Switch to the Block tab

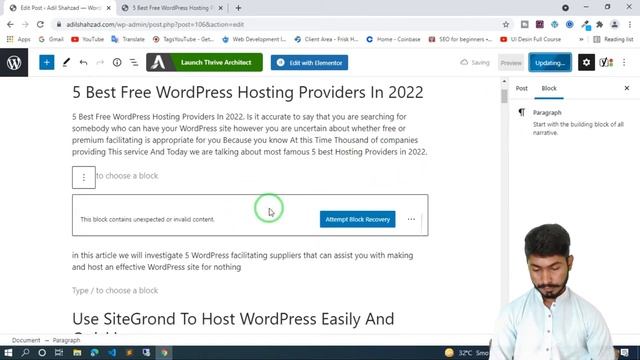pyautogui.click(x=549, y=88)
